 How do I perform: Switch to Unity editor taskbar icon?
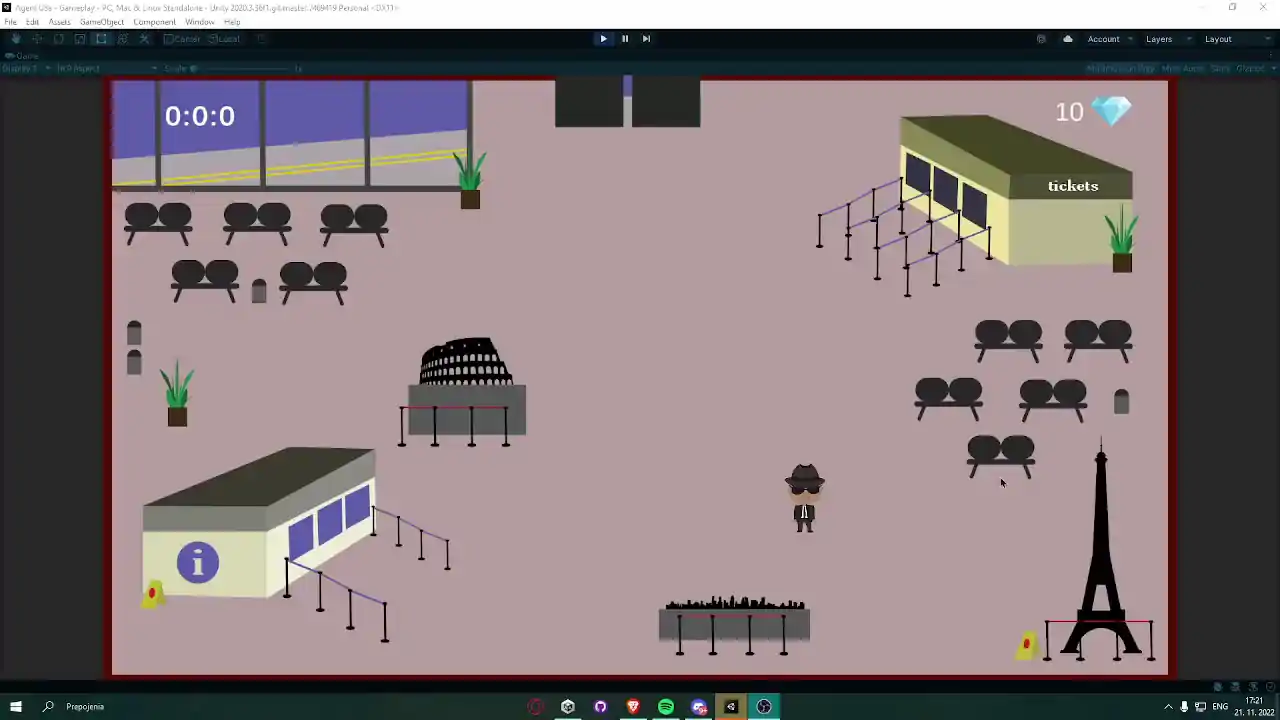click(x=731, y=707)
